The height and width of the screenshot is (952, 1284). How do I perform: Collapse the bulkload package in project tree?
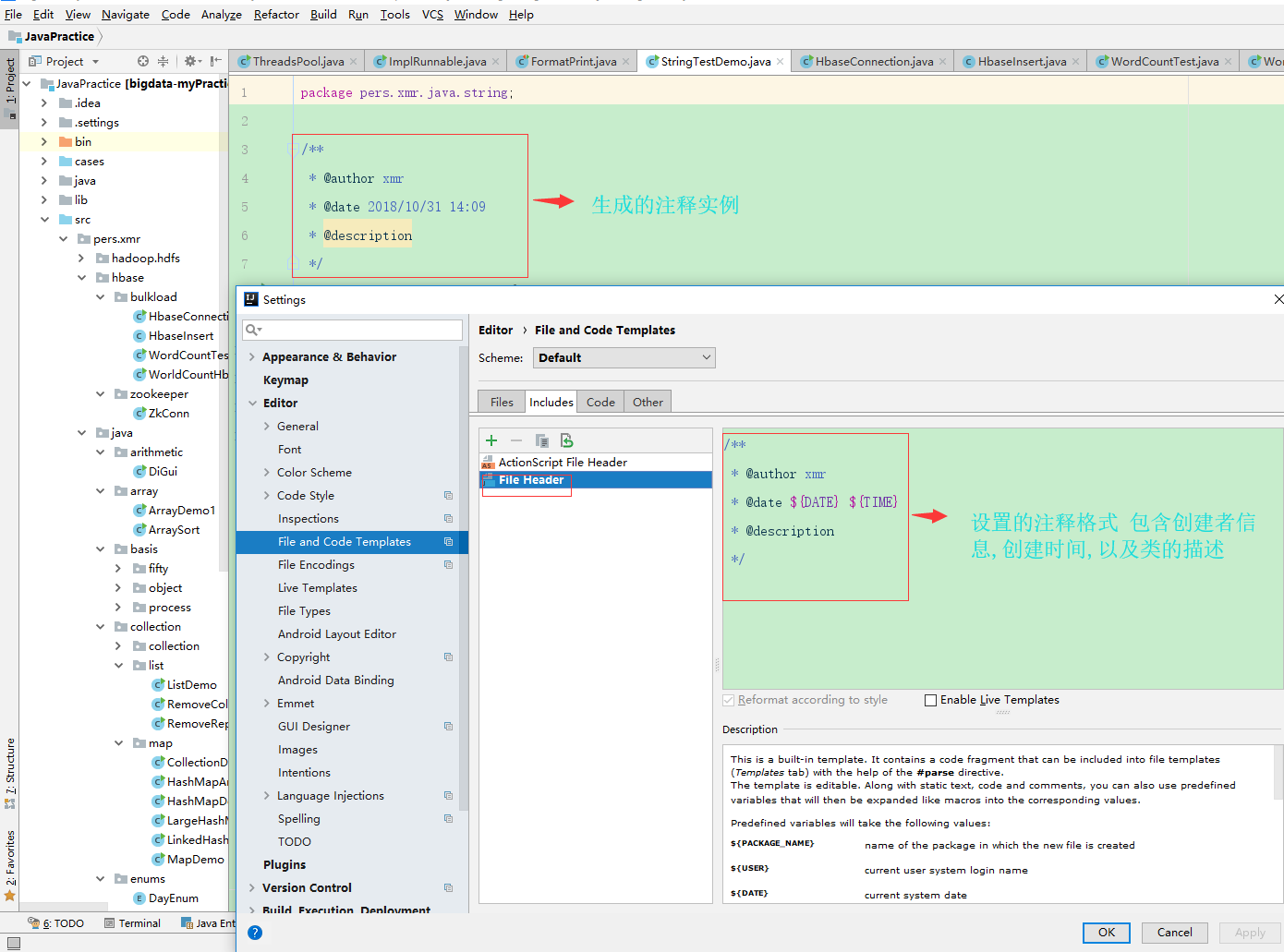(100, 297)
